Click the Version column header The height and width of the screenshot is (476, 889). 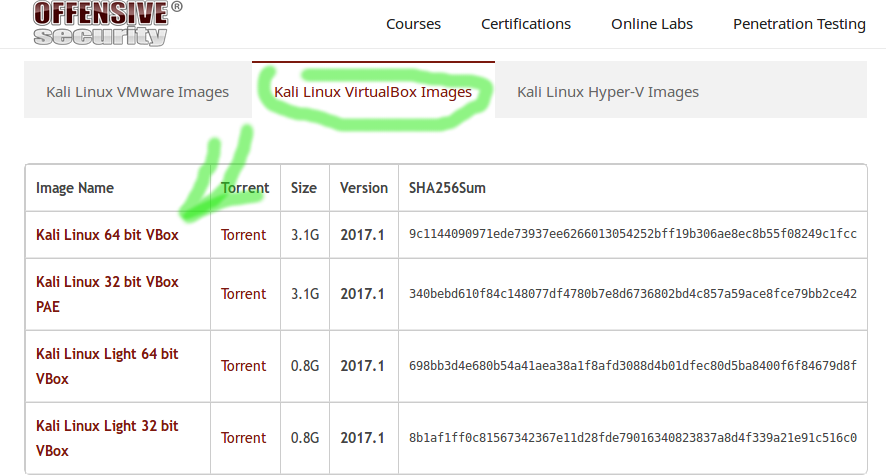pyautogui.click(x=363, y=188)
